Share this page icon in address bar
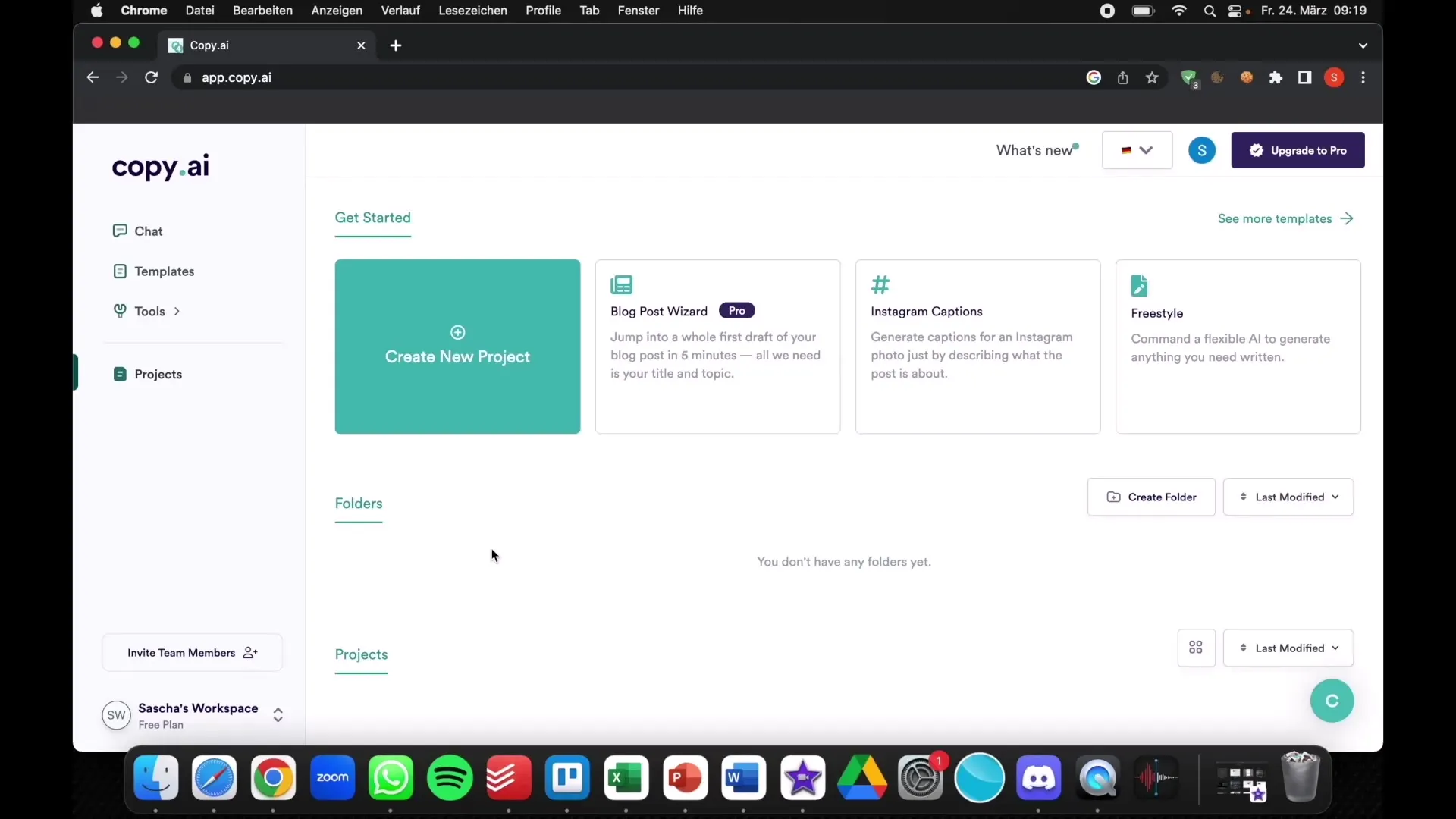The image size is (1456, 819). 1122,77
